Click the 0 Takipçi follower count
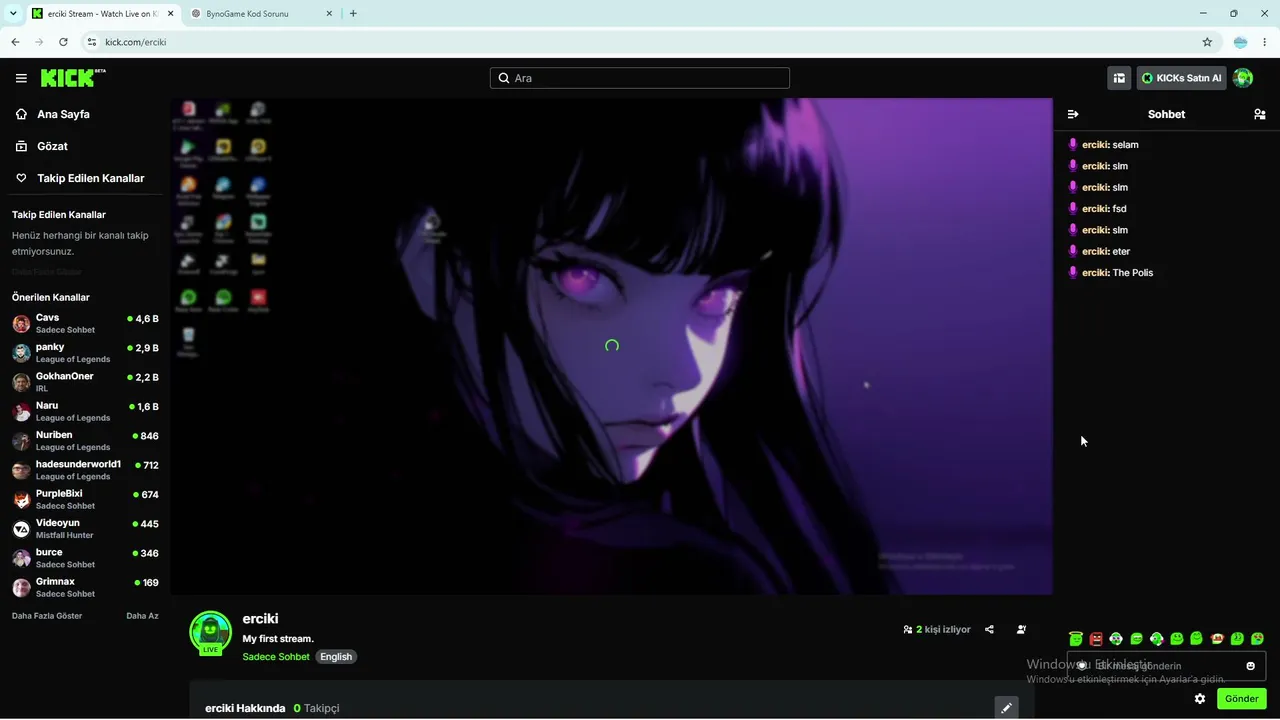The image size is (1280, 720). pyautogui.click(x=317, y=708)
